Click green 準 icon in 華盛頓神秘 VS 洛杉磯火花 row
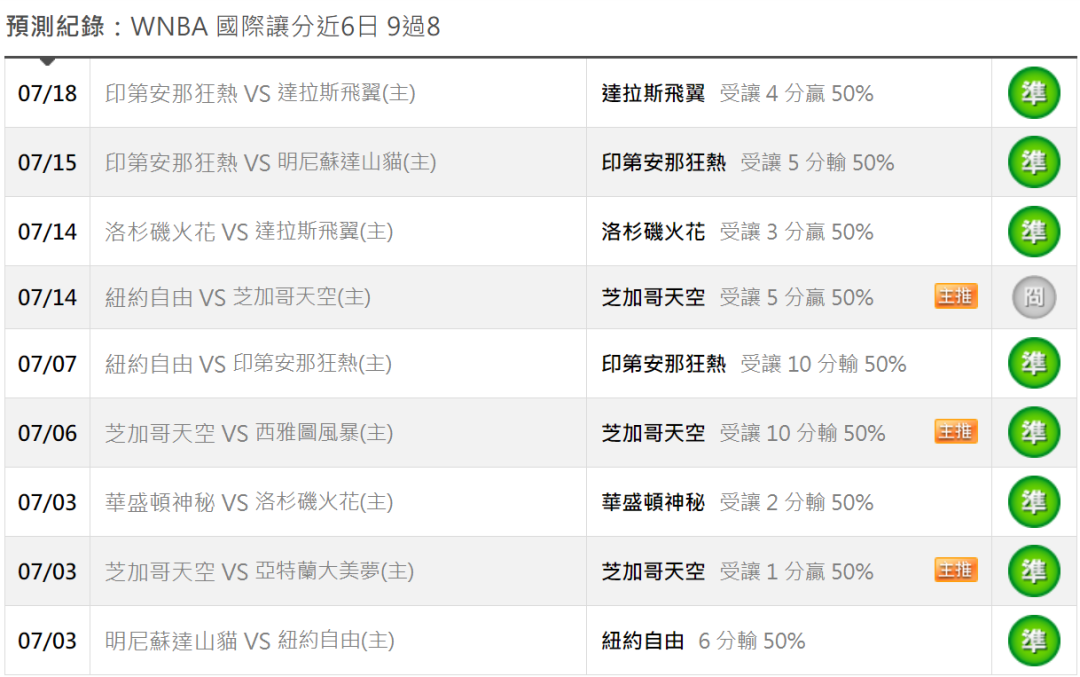Viewport: 1080px width, 677px height. pyautogui.click(x=1034, y=502)
